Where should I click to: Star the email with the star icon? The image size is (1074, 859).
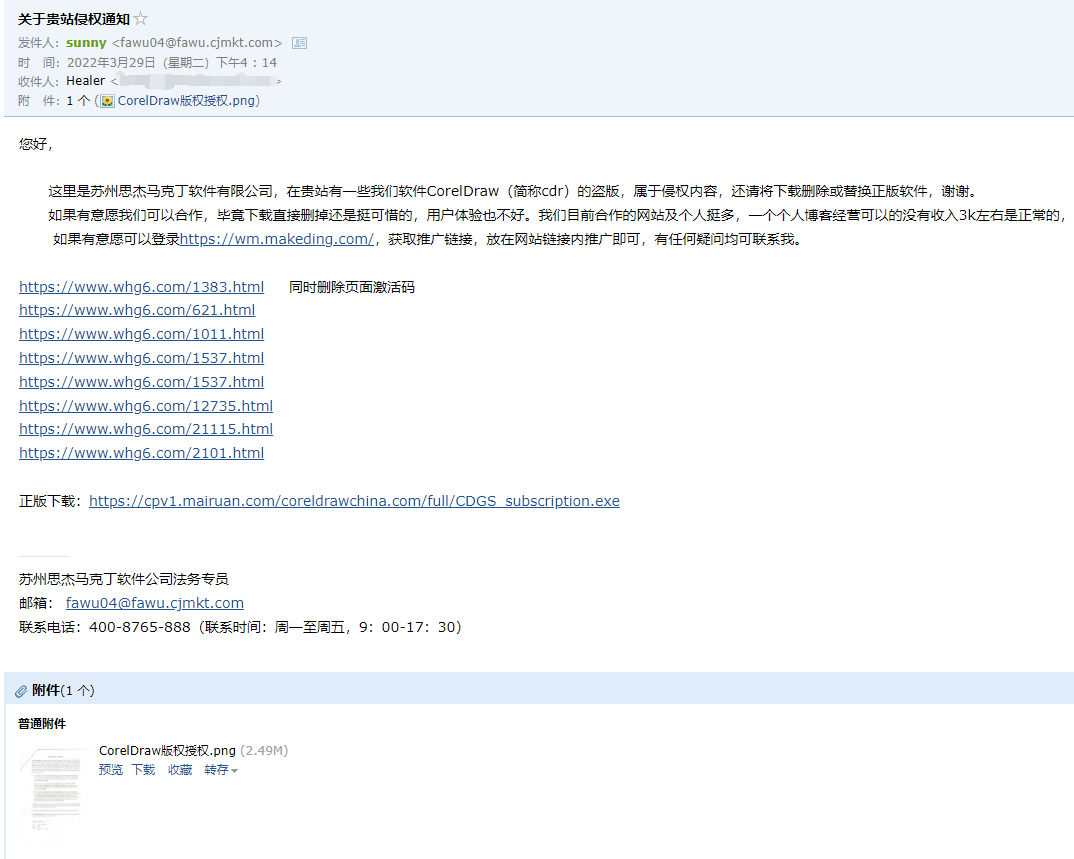pos(140,18)
